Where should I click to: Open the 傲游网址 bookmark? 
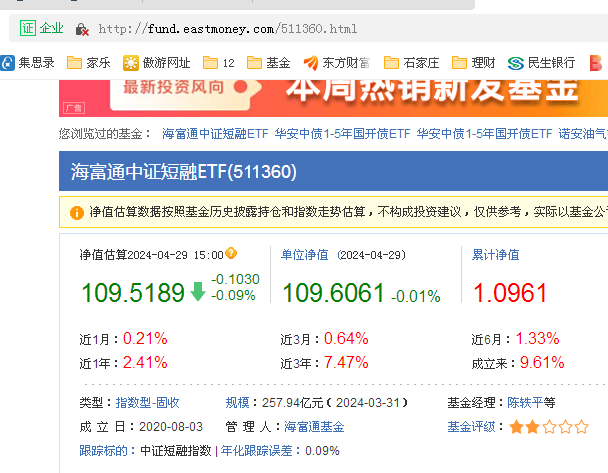156,63
